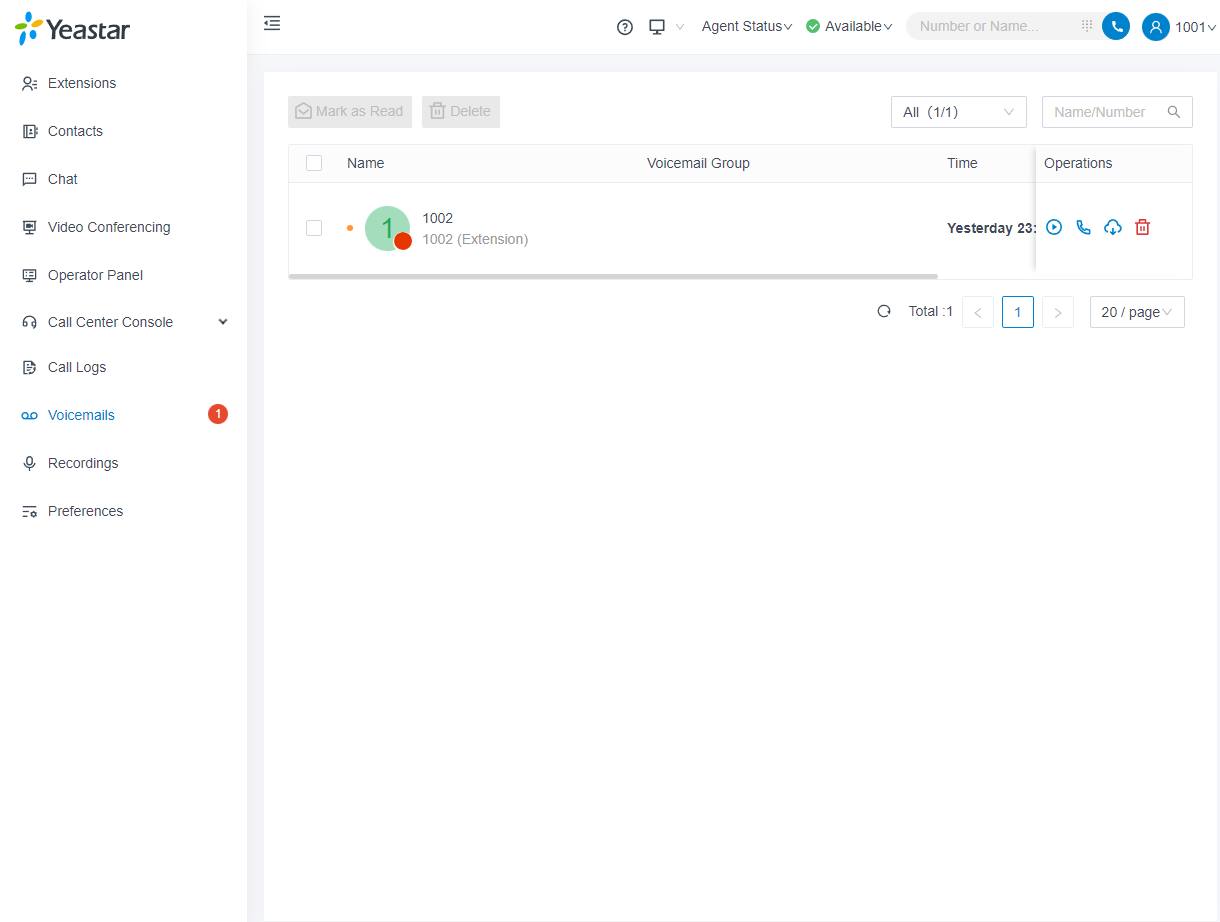
Task: Refresh the voicemail list
Action: pos(884,311)
